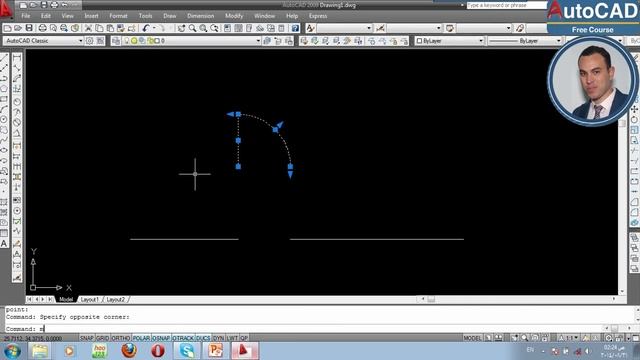
Task: Select the Polygon draw tool
Action: pos(4,89)
